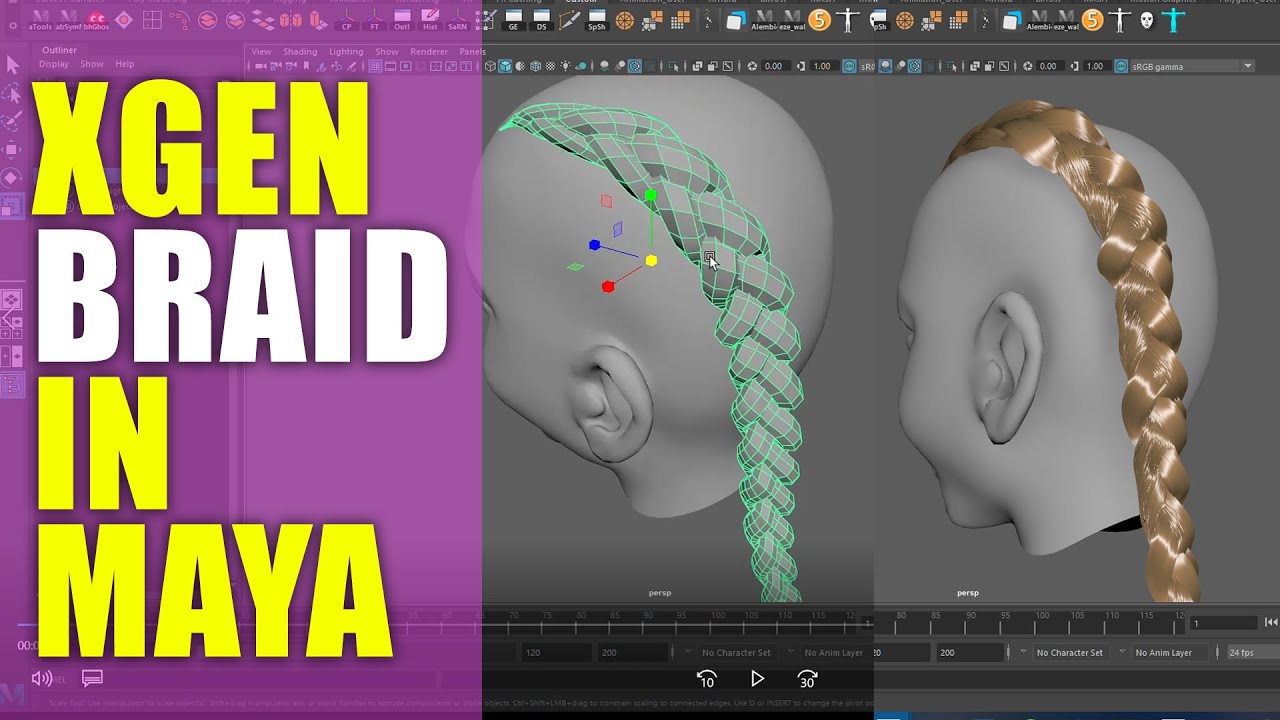Run the SaRN shelf button
Image resolution: width=1280 pixels, height=720 pixels.
click(x=457, y=20)
